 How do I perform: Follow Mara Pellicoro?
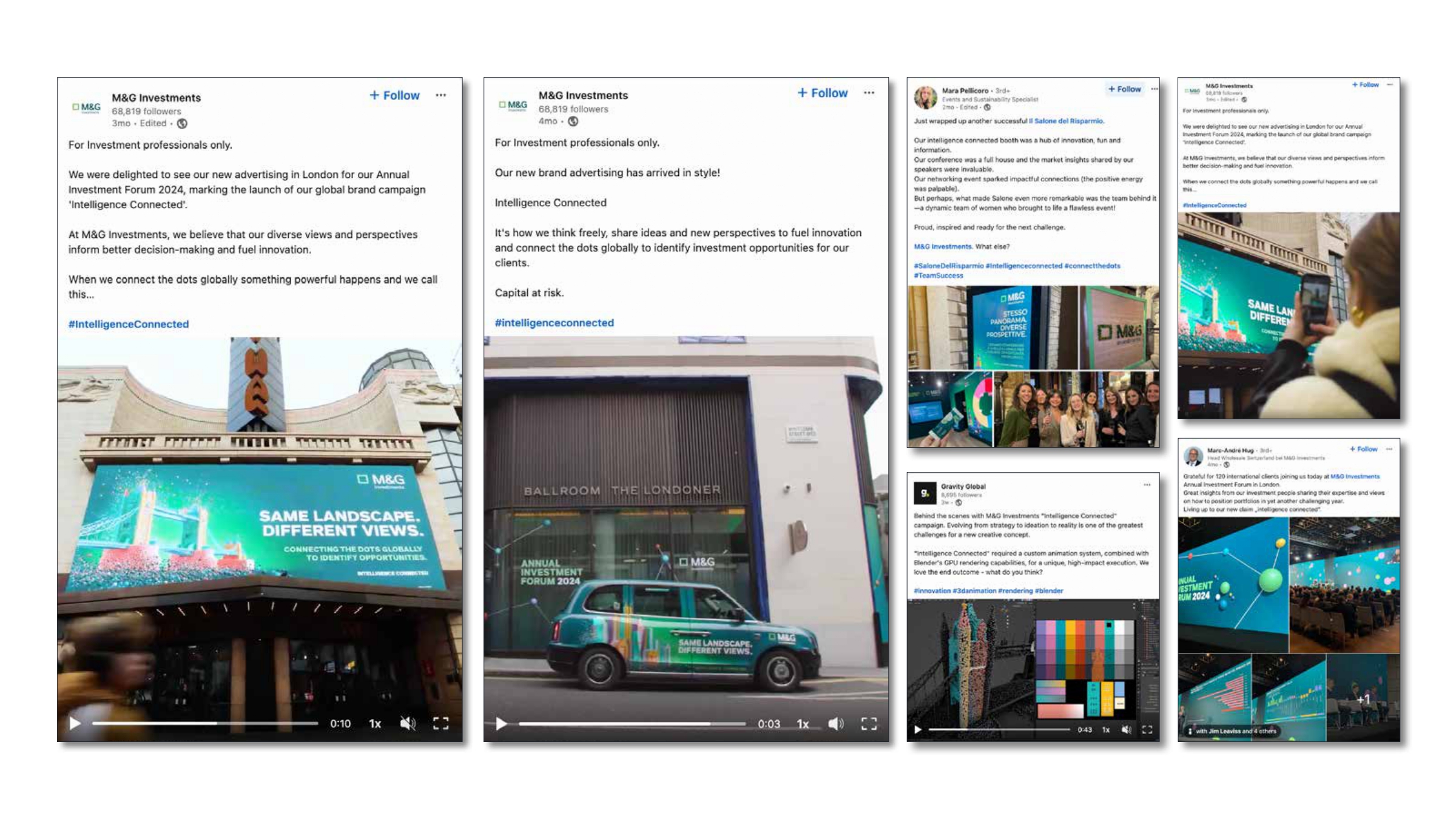[x=1125, y=89]
